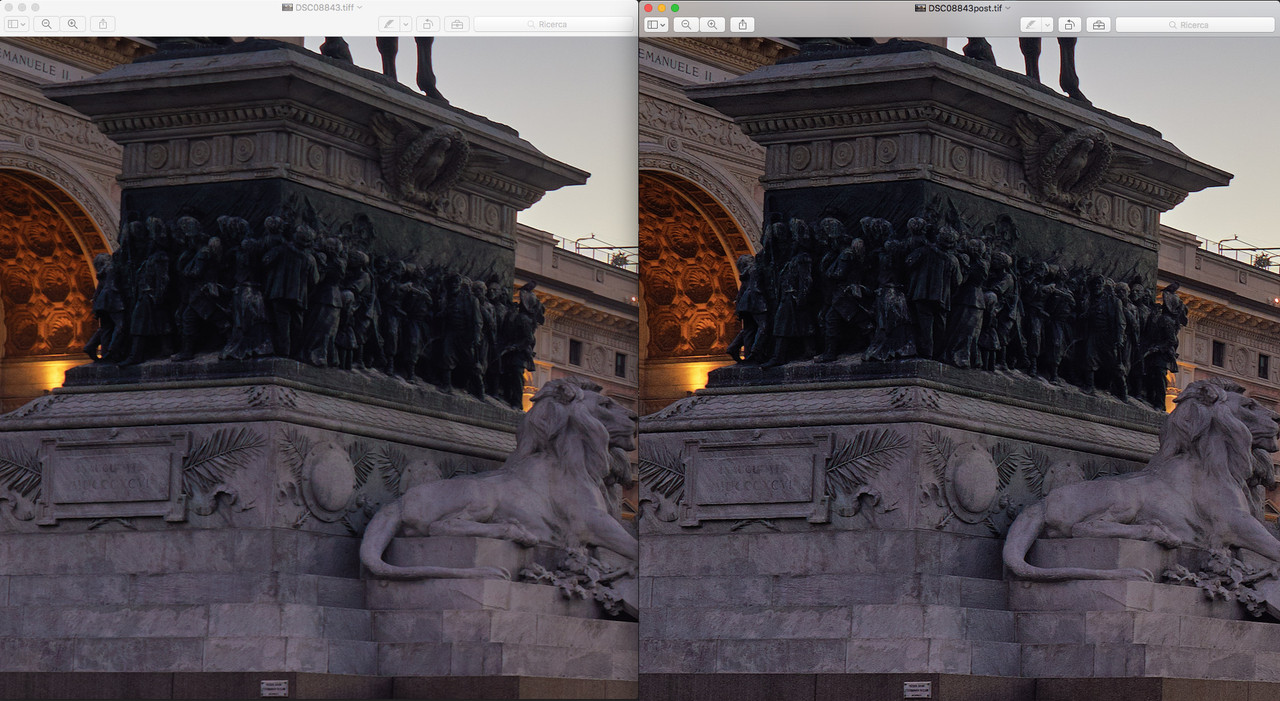Rotate the DSC08843.tiff image
Screen dimensions: 1280x701
click(428, 24)
